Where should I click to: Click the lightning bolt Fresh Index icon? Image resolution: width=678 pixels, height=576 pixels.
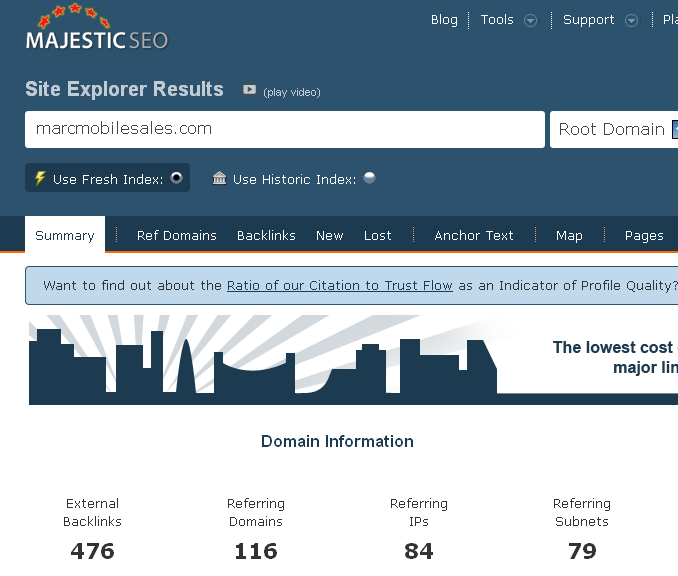pyautogui.click(x=40, y=179)
